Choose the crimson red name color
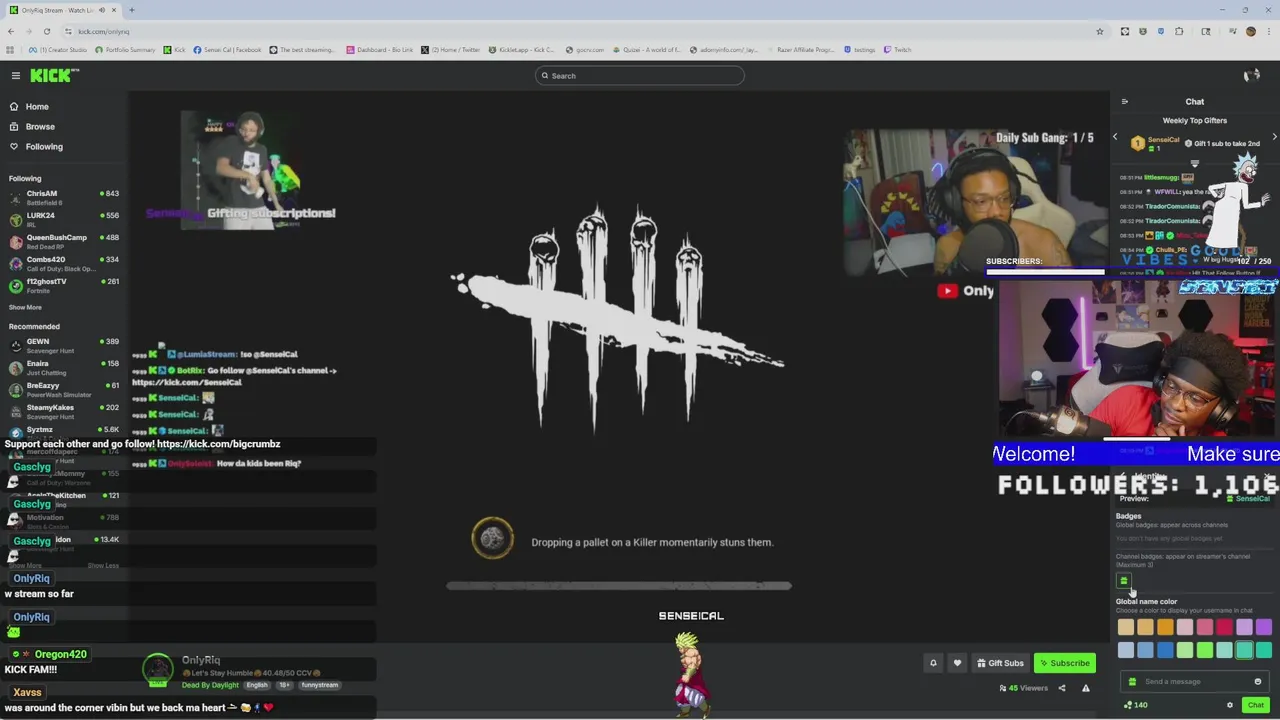Viewport: 1280px width, 720px height. point(1224,627)
